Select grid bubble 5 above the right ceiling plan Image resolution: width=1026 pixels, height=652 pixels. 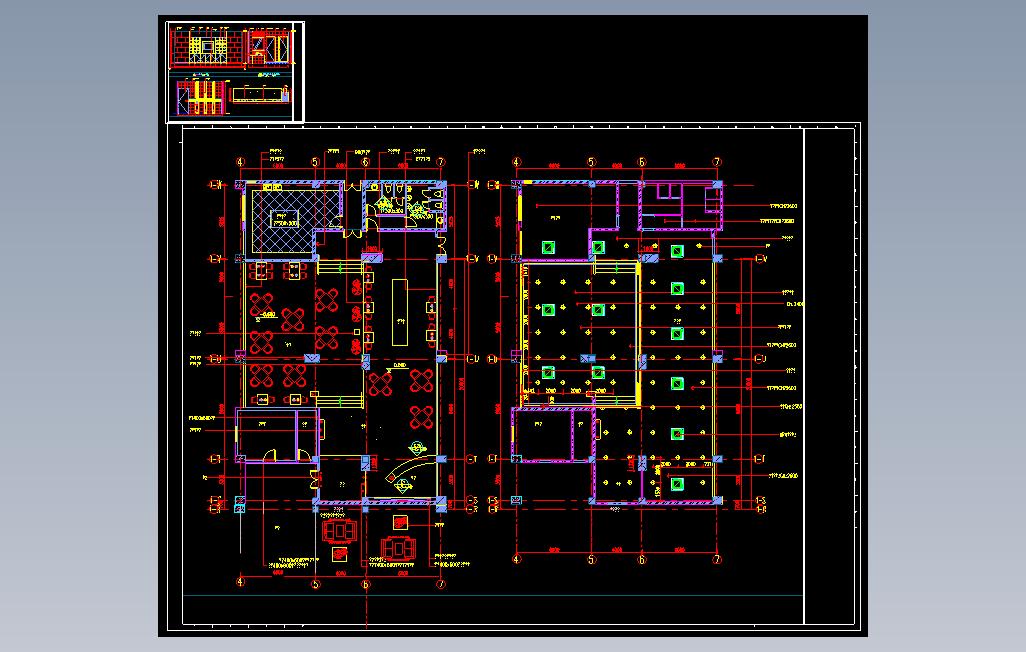click(x=592, y=162)
